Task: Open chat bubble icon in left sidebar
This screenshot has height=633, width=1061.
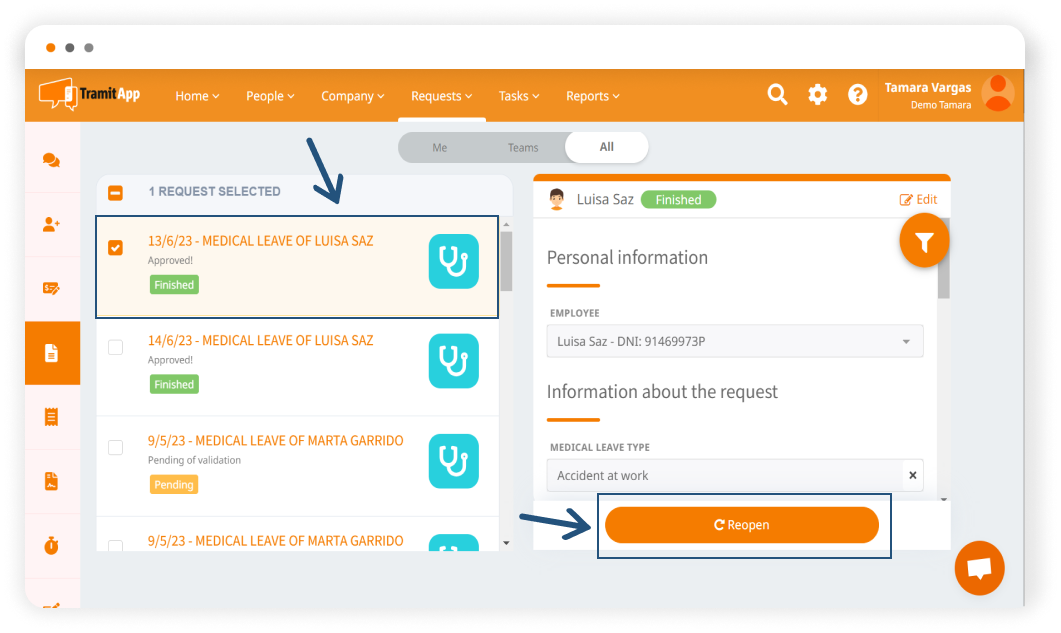Action: point(52,160)
